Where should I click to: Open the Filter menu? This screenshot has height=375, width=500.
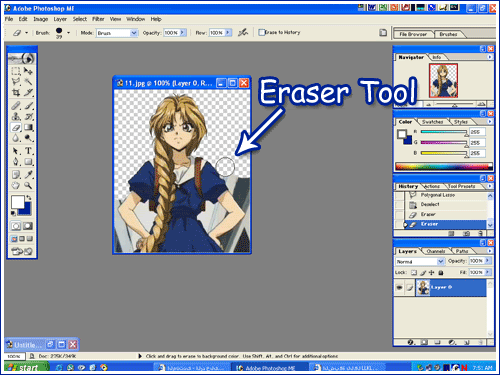pyautogui.click(x=98, y=19)
